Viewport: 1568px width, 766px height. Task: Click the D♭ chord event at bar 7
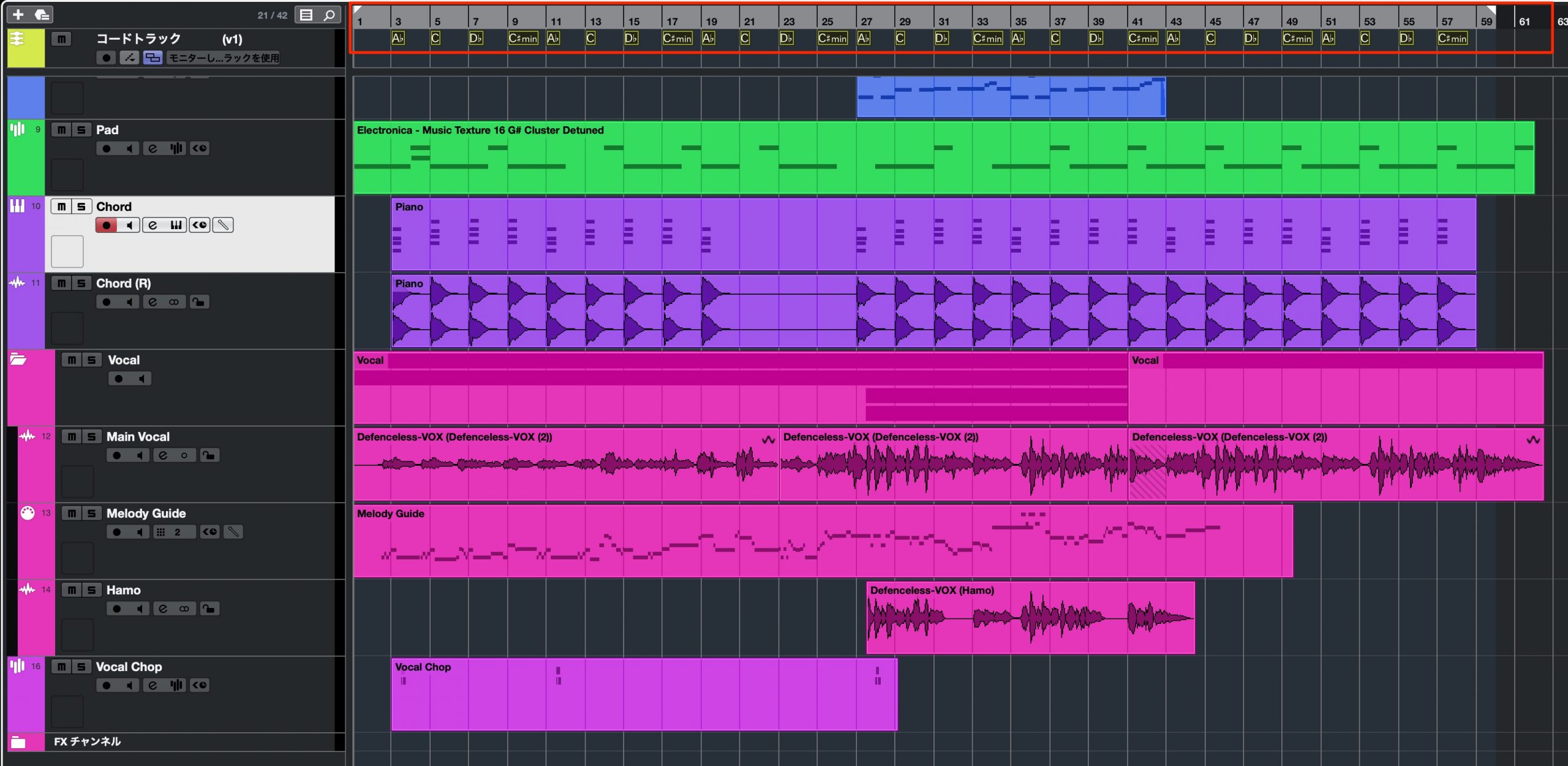coord(476,38)
